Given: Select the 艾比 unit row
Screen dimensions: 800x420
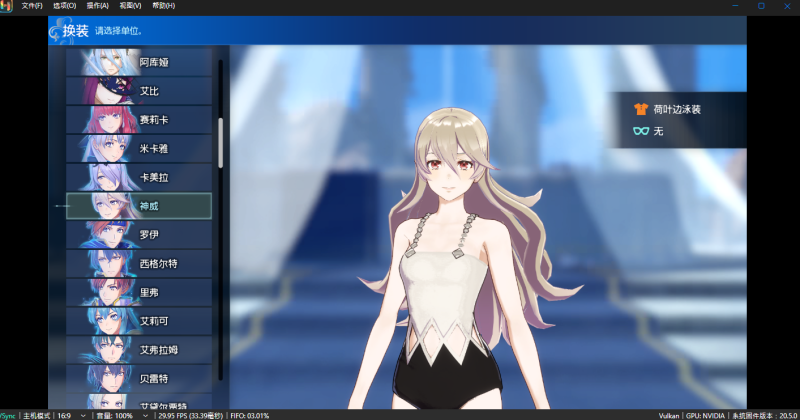Looking at the screenshot, I should pyautogui.click(x=139, y=91).
